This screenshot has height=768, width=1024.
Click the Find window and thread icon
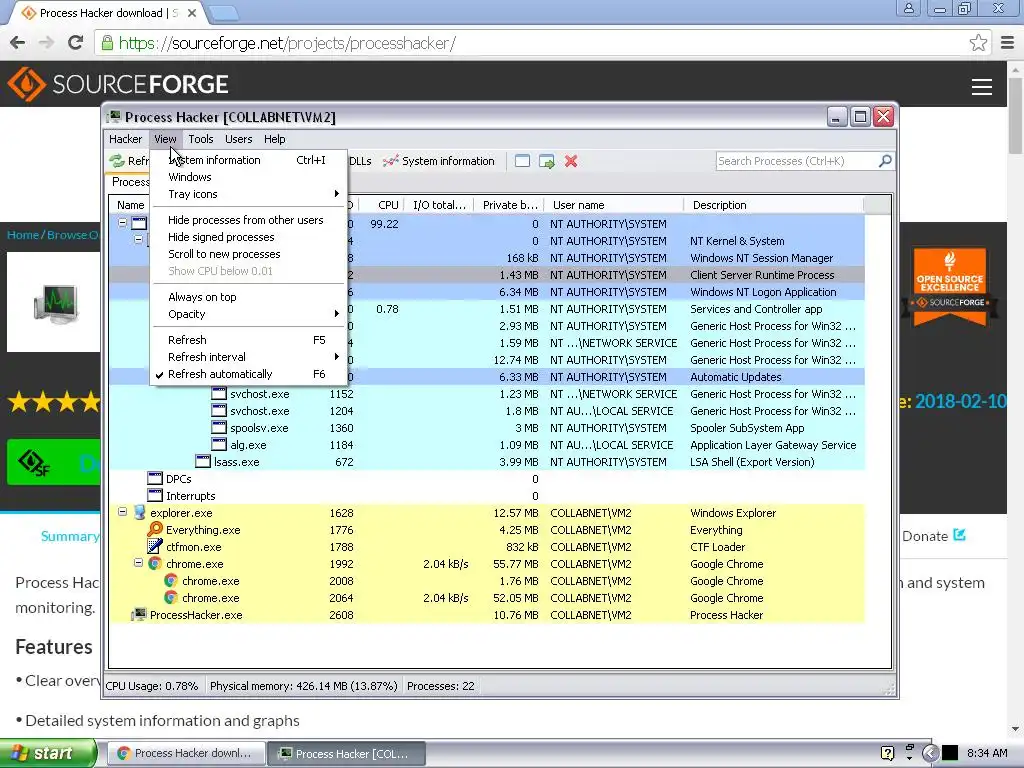(x=547, y=161)
